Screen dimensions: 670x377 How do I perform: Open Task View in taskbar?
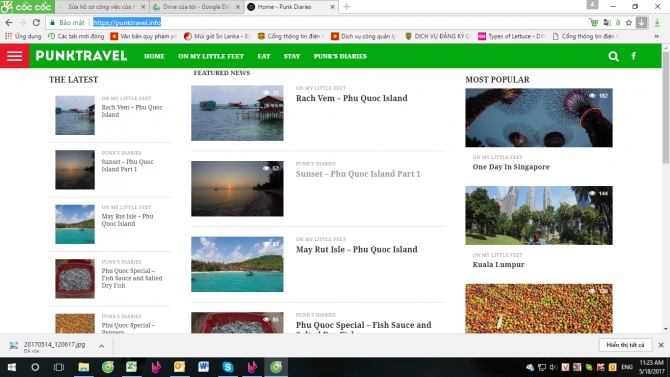[x=59, y=367]
